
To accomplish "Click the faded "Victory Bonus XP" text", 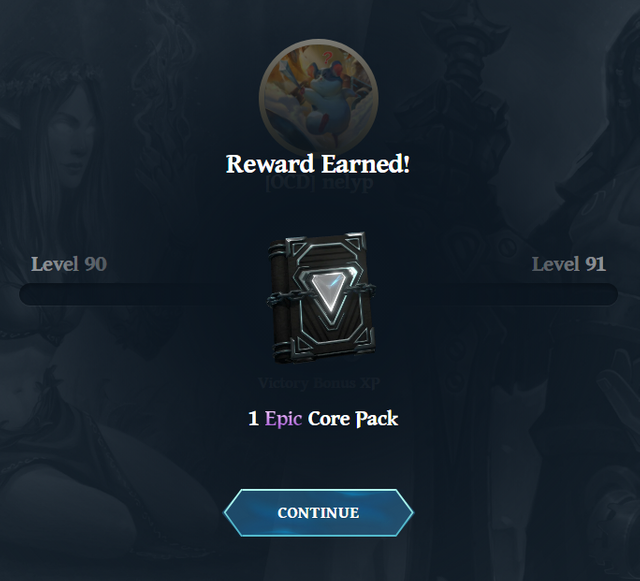I will [x=319, y=383].
